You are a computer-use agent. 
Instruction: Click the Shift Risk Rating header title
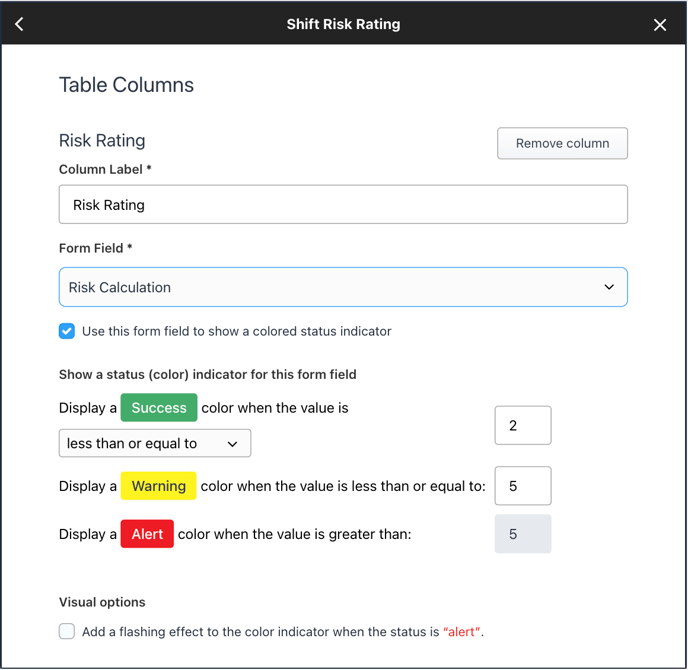click(343, 24)
